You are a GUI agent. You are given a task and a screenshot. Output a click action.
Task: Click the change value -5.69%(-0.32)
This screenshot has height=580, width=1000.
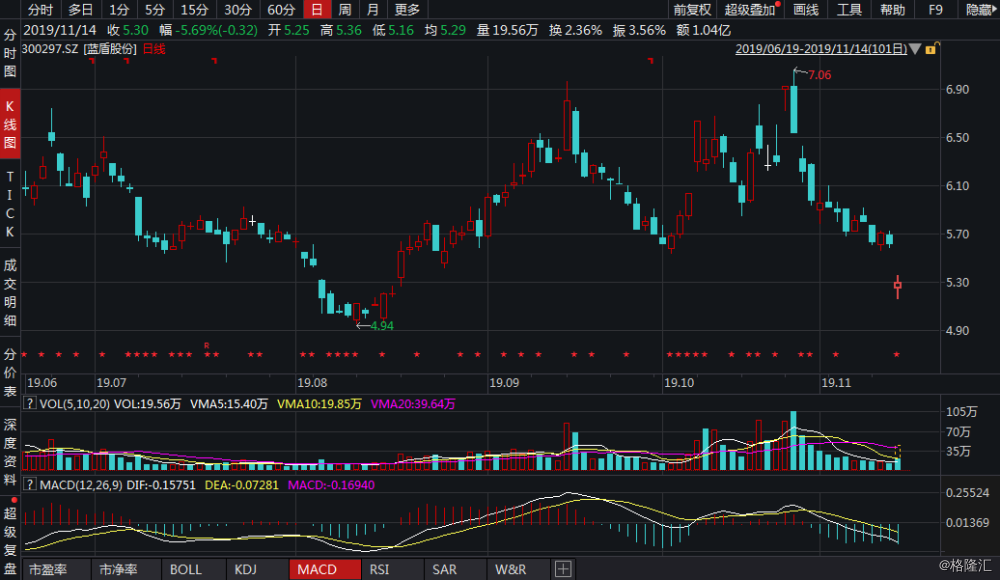tap(217, 30)
